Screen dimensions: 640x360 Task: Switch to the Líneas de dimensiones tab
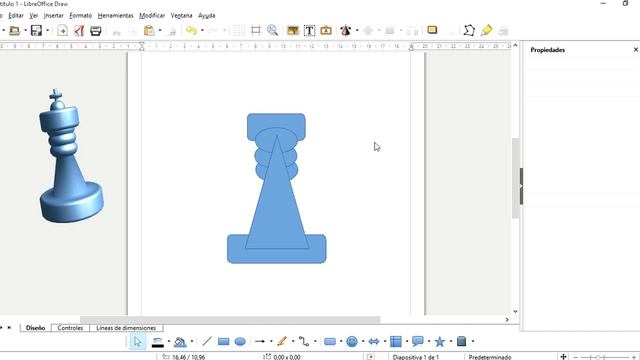click(x=126, y=328)
